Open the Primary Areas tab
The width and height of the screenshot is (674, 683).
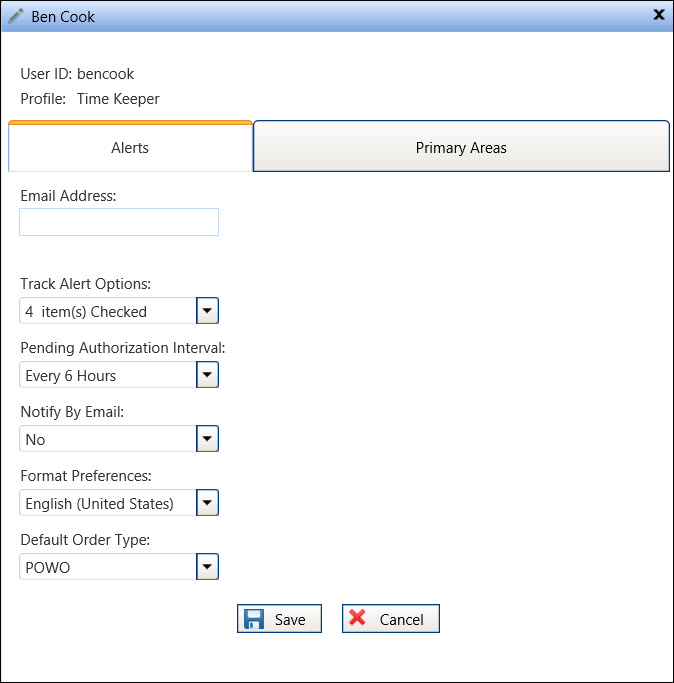tap(461, 148)
